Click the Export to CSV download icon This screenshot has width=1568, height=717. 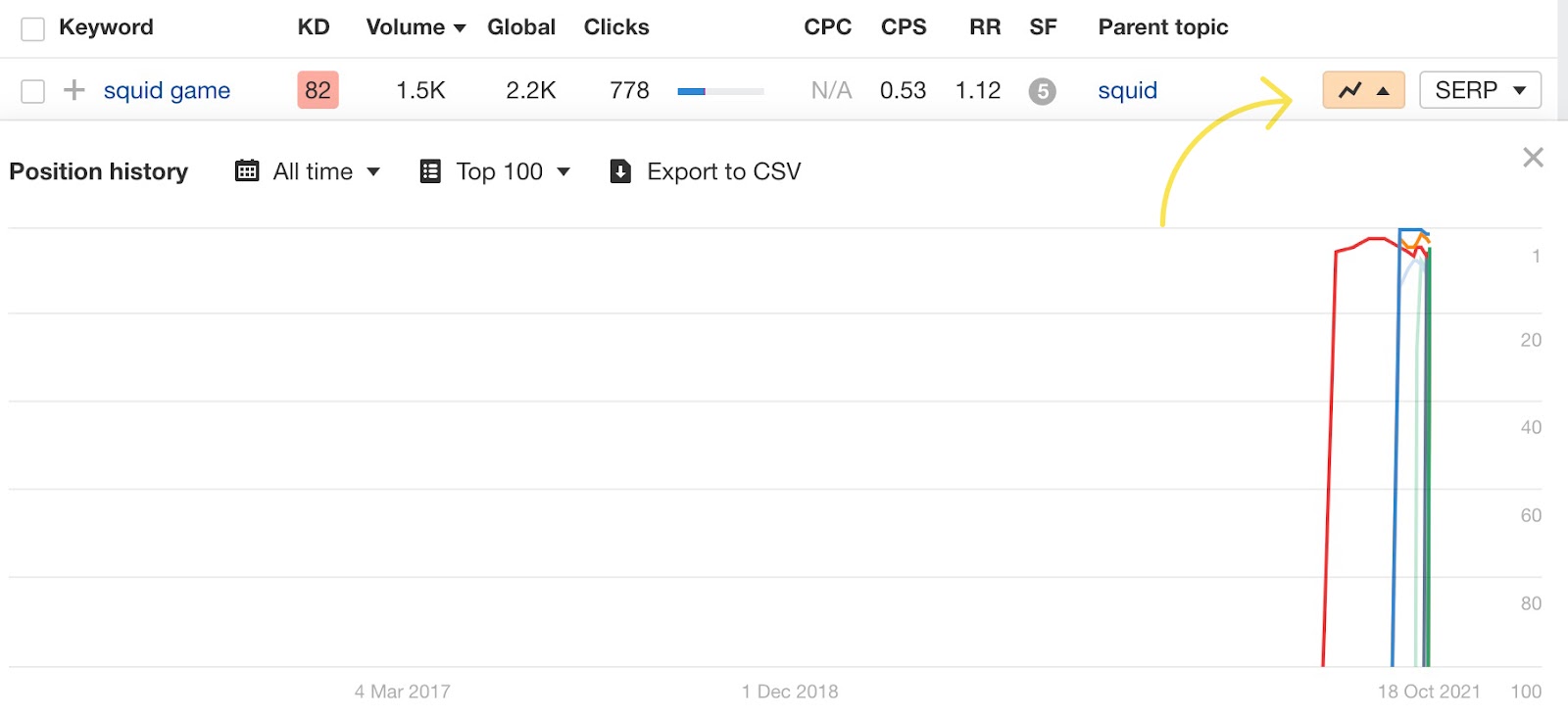pyautogui.click(x=620, y=171)
